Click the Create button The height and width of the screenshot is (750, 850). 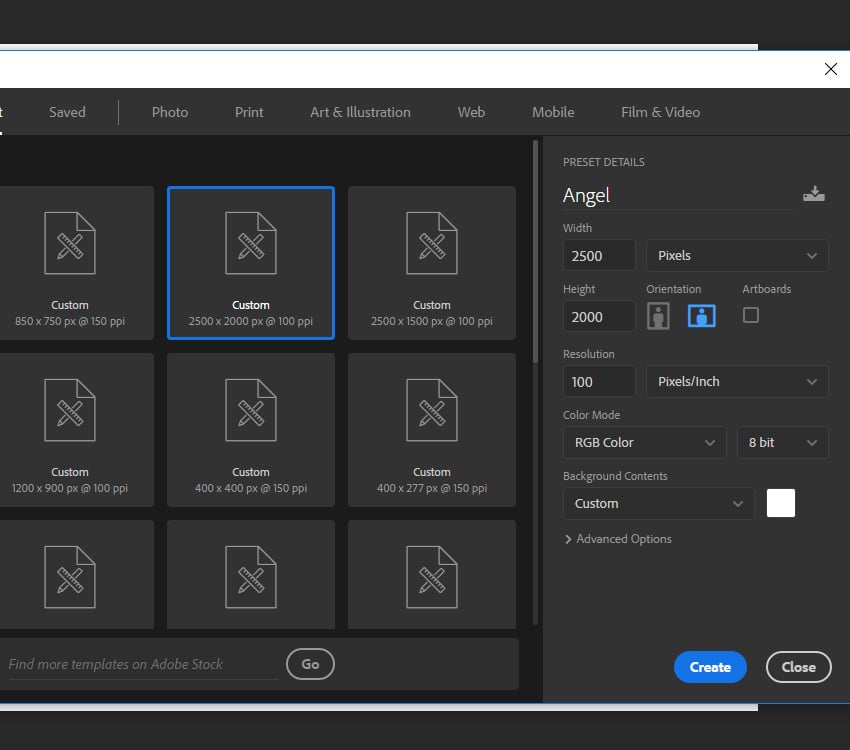click(x=710, y=667)
